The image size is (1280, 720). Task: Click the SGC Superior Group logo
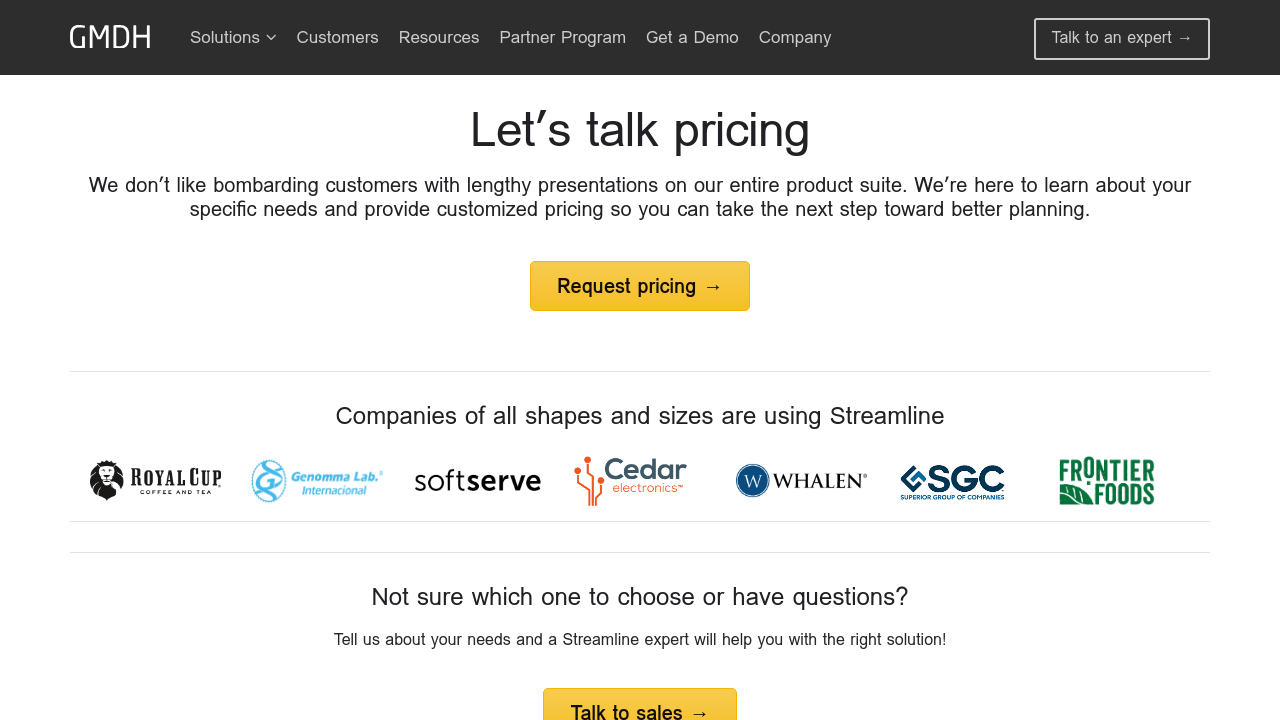[952, 482]
